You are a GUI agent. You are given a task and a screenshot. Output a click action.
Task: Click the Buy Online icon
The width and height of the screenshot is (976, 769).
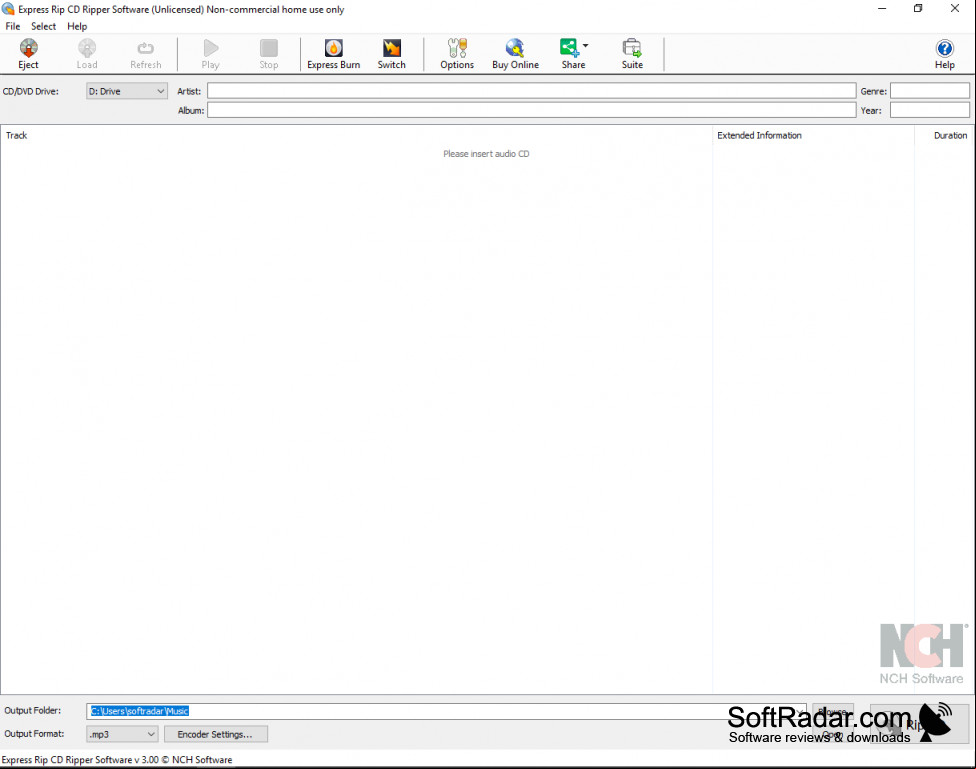coord(515,54)
